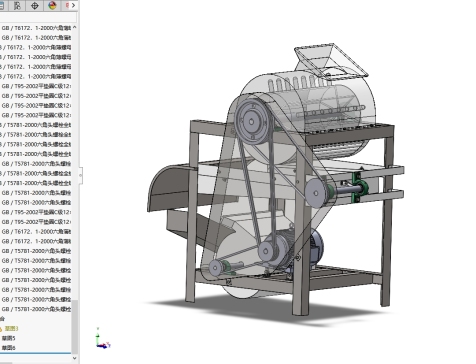Open the ConfigurationManager tab icon

[x=18, y=5]
